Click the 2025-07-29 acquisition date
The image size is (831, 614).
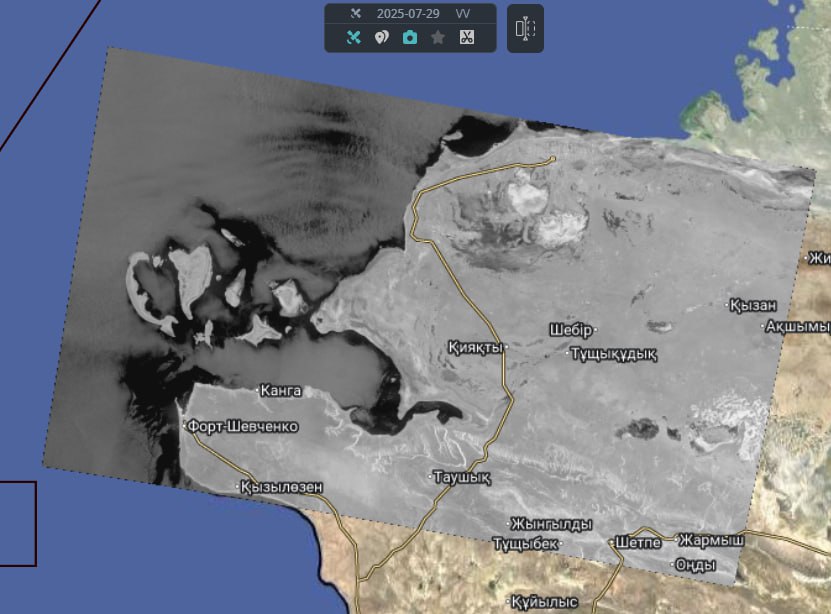pos(408,14)
